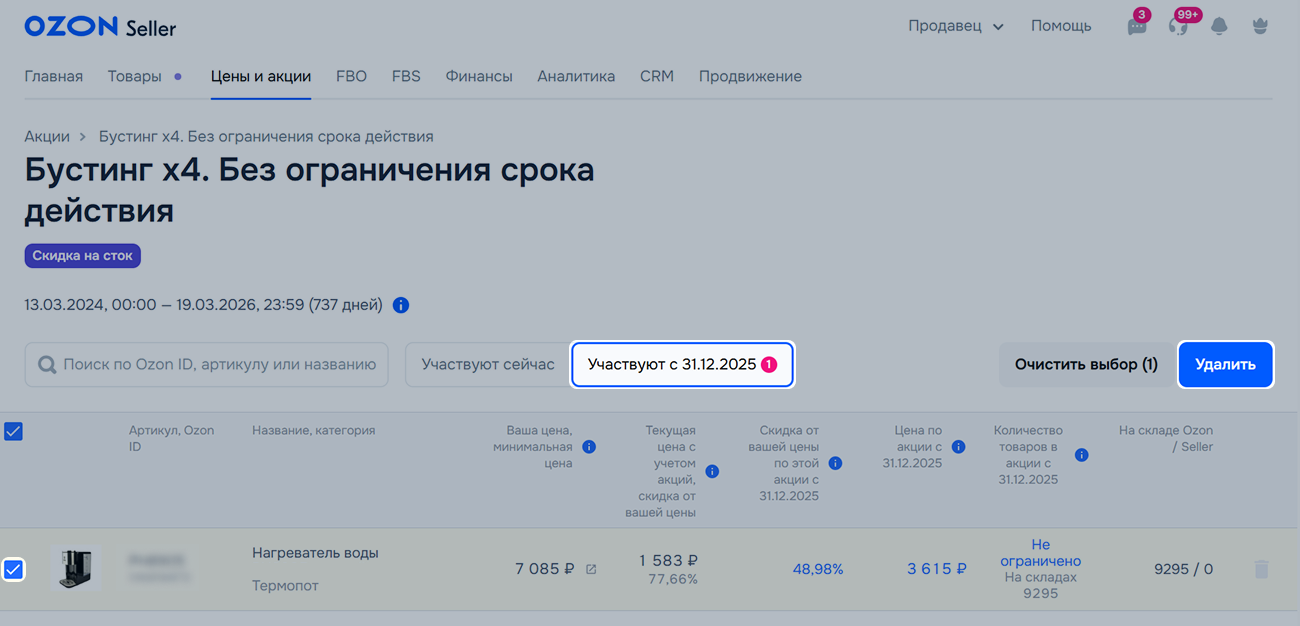Open the notifications bell
This screenshot has height=626, width=1300.
(x=1219, y=27)
